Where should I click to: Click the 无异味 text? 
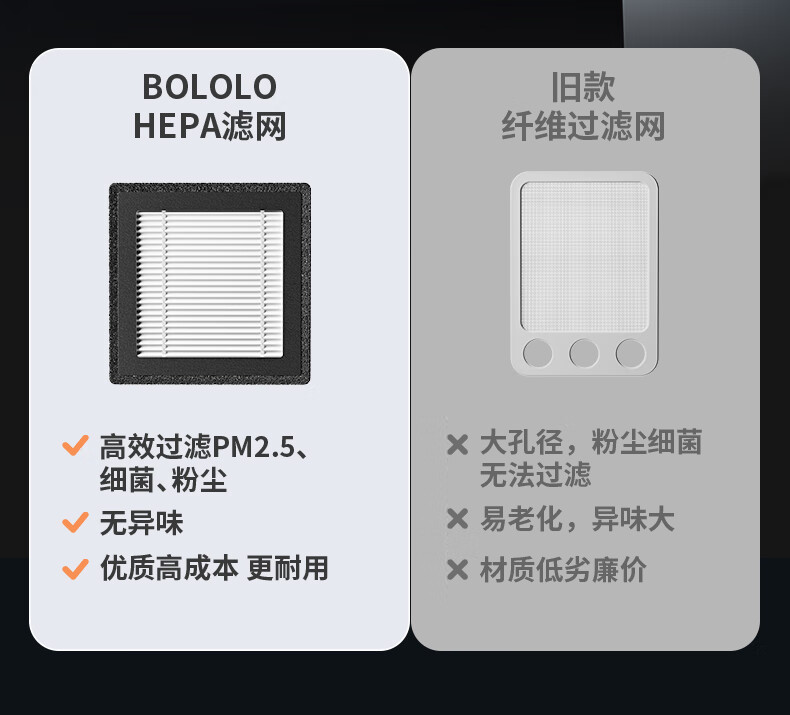(141, 522)
